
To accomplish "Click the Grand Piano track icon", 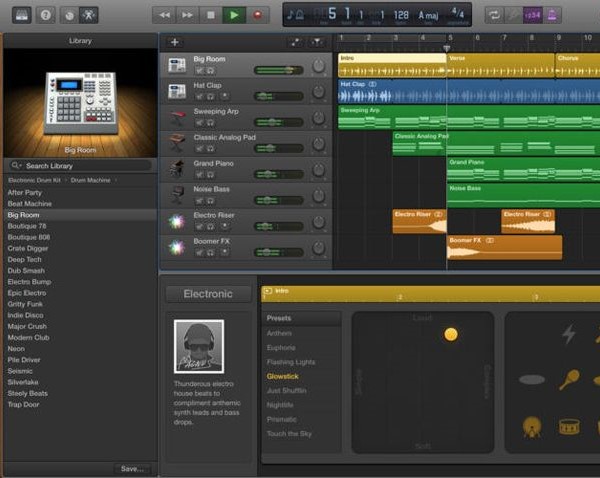I will 177,166.
